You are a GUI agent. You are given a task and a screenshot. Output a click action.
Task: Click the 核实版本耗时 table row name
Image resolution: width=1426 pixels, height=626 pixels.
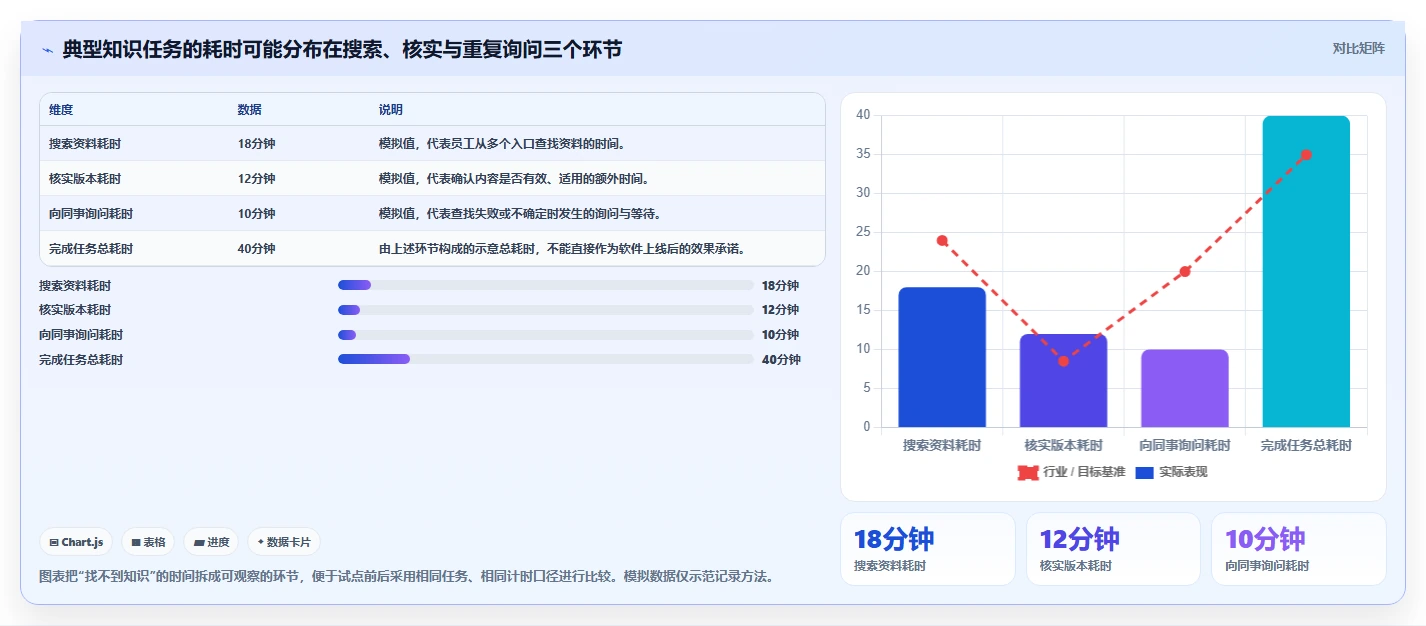click(85, 179)
